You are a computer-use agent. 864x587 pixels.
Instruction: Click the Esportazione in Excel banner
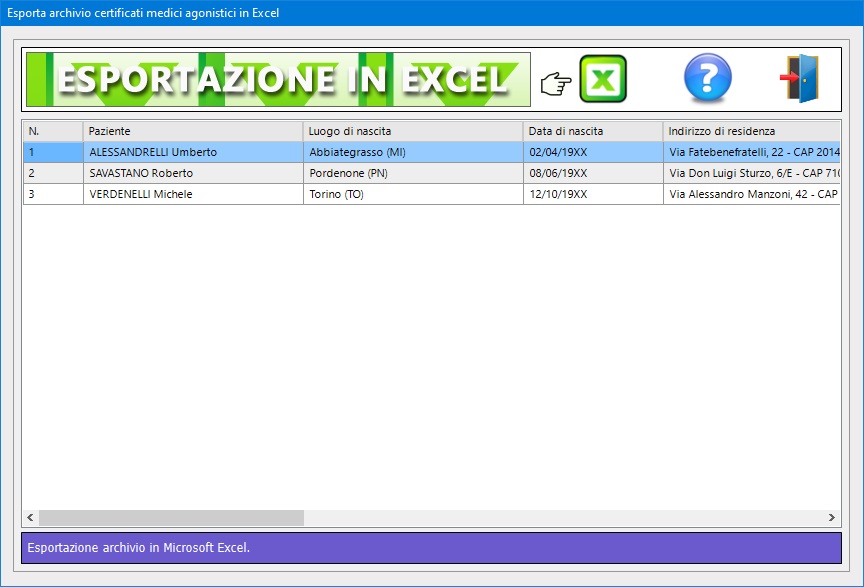click(x=278, y=79)
